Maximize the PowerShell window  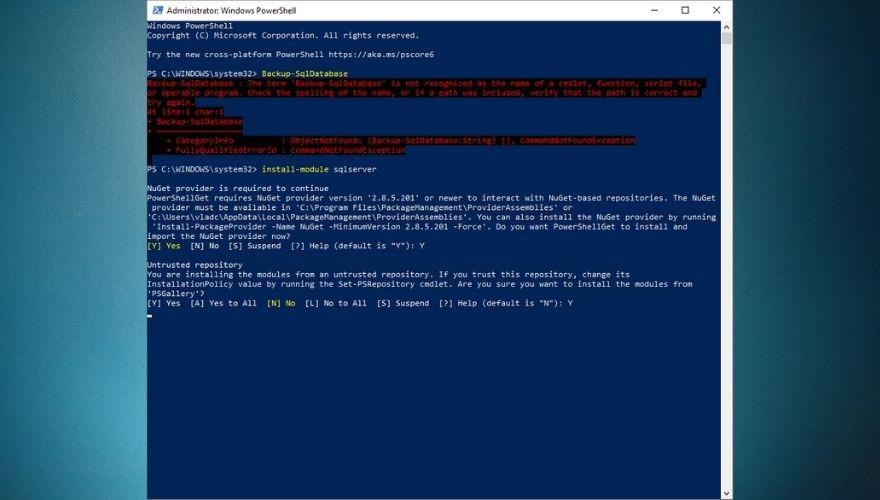click(685, 10)
